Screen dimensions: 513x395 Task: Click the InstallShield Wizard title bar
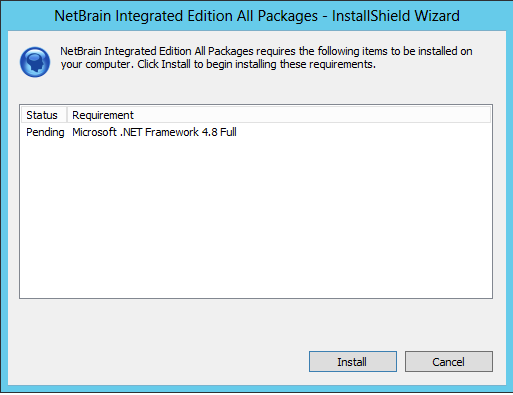point(257,16)
